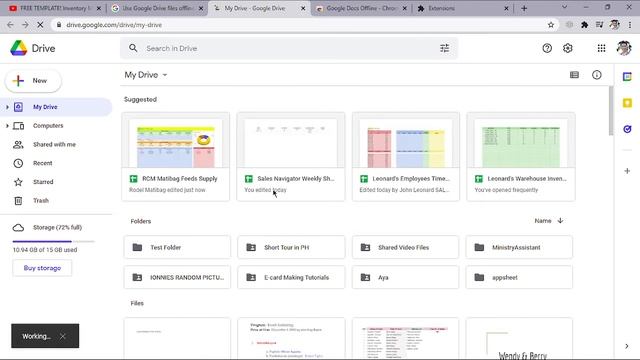Go back in browser history
Image resolution: width=640 pixels, height=360 pixels.
10,25
